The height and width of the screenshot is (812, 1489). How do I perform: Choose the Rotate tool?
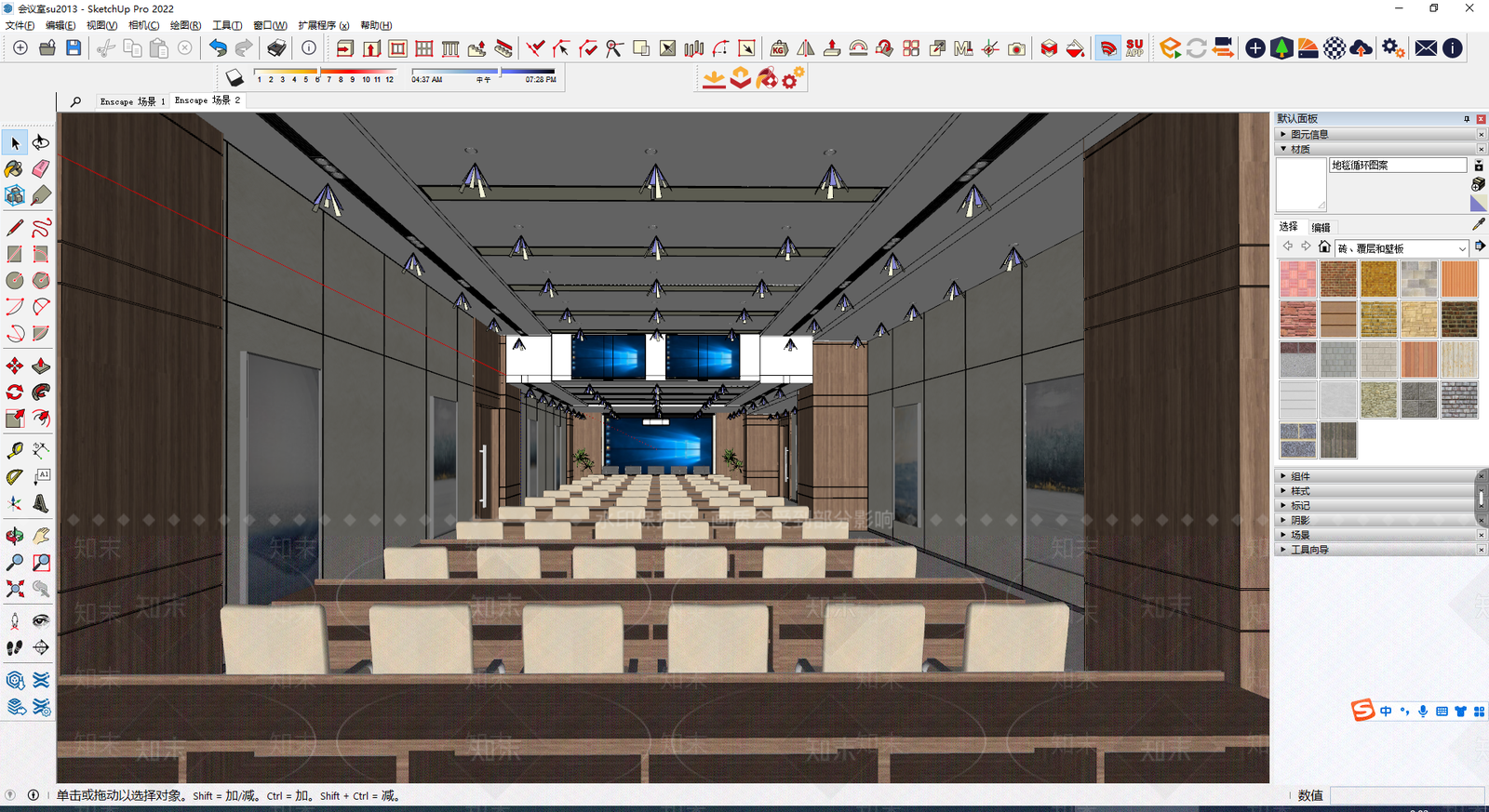(15, 393)
